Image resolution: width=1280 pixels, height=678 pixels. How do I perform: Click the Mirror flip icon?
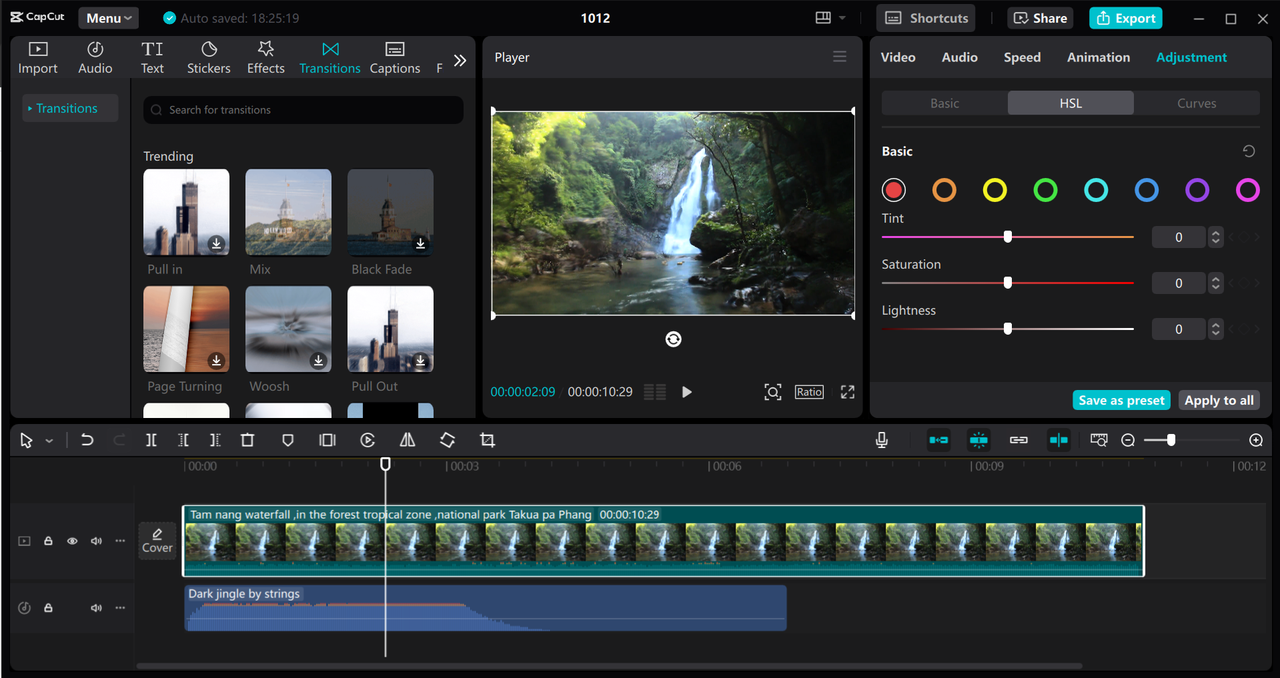click(x=407, y=440)
